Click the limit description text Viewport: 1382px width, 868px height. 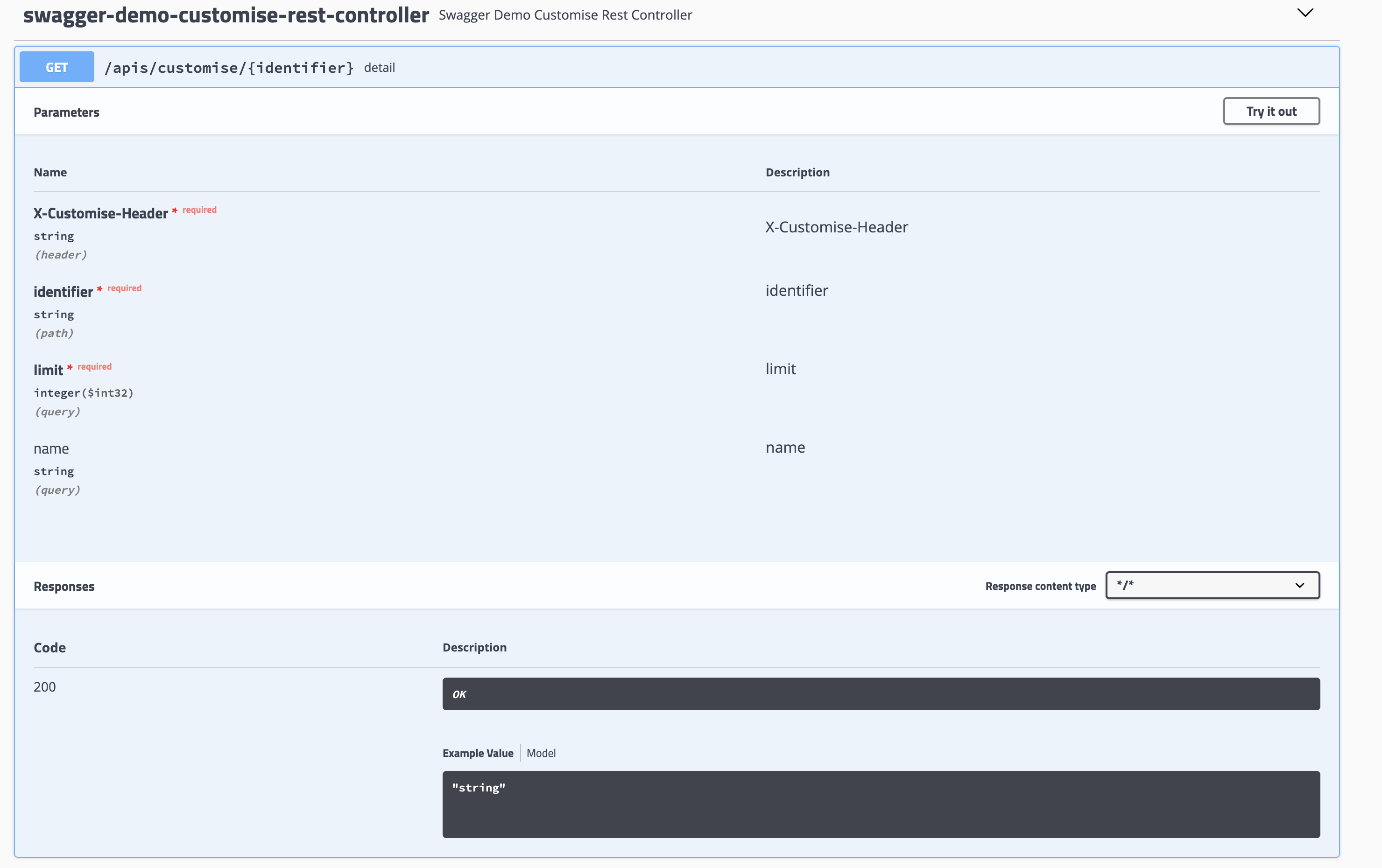pos(781,369)
